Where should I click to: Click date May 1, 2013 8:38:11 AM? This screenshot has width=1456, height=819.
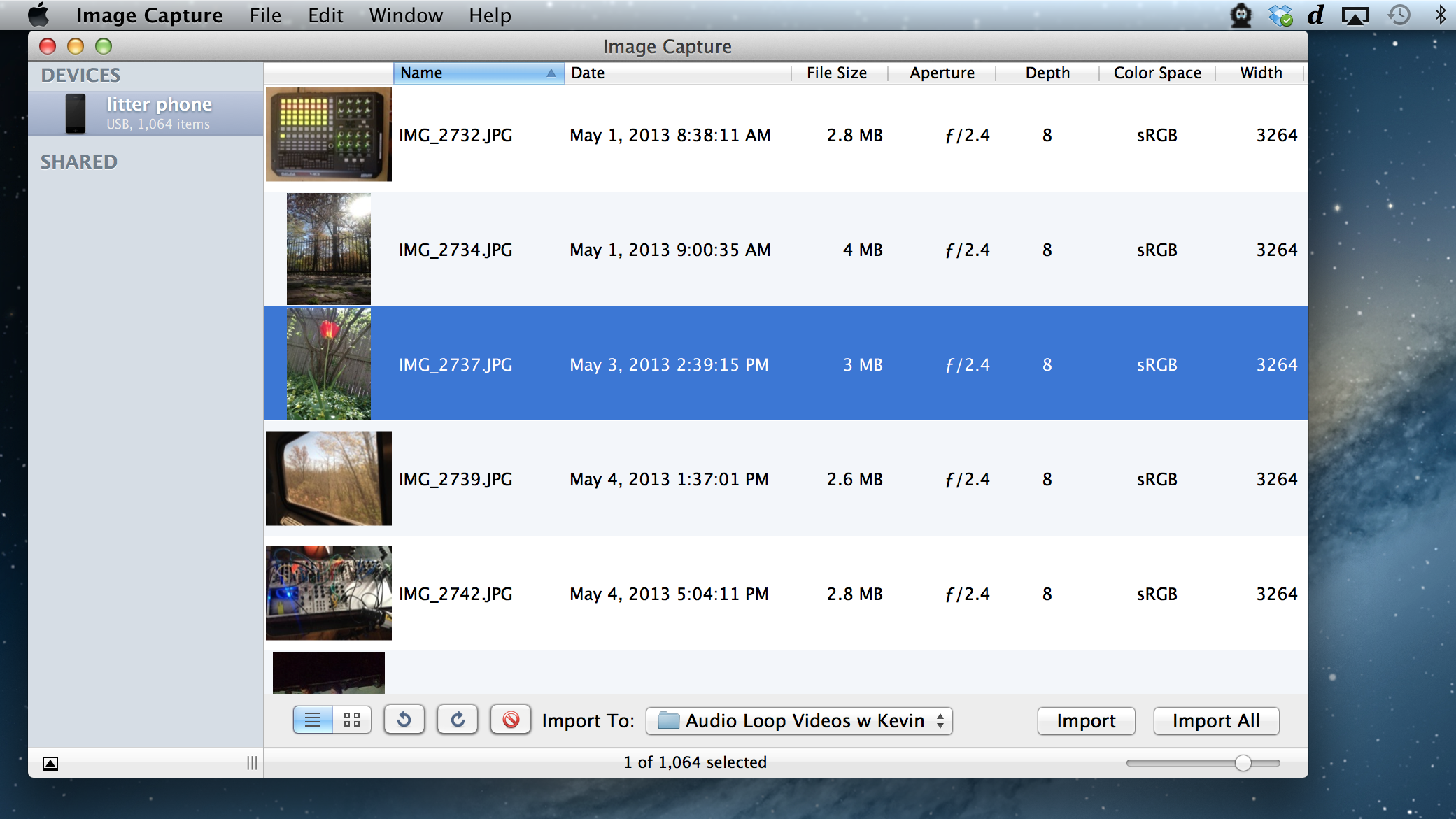(670, 135)
